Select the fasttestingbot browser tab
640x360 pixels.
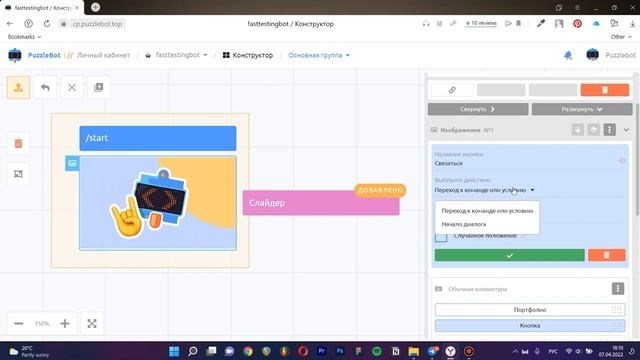click(x=42, y=8)
